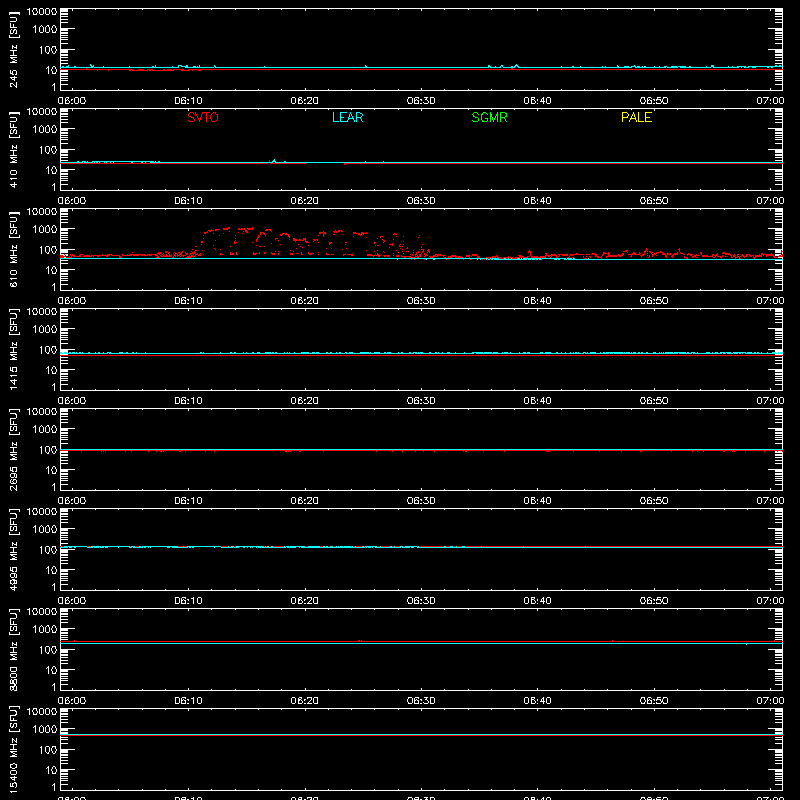Click the 100 y-axis value of 4995 MHz panel
This screenshot has width=800, height=800.
(48, 550)
